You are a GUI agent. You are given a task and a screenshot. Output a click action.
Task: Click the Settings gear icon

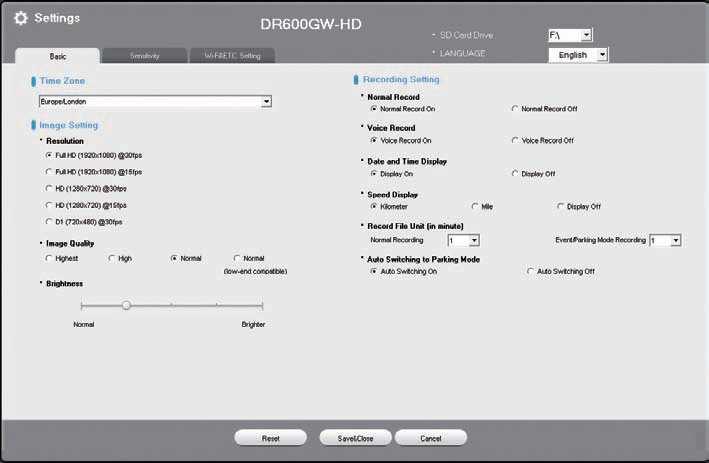click(20, 18)
